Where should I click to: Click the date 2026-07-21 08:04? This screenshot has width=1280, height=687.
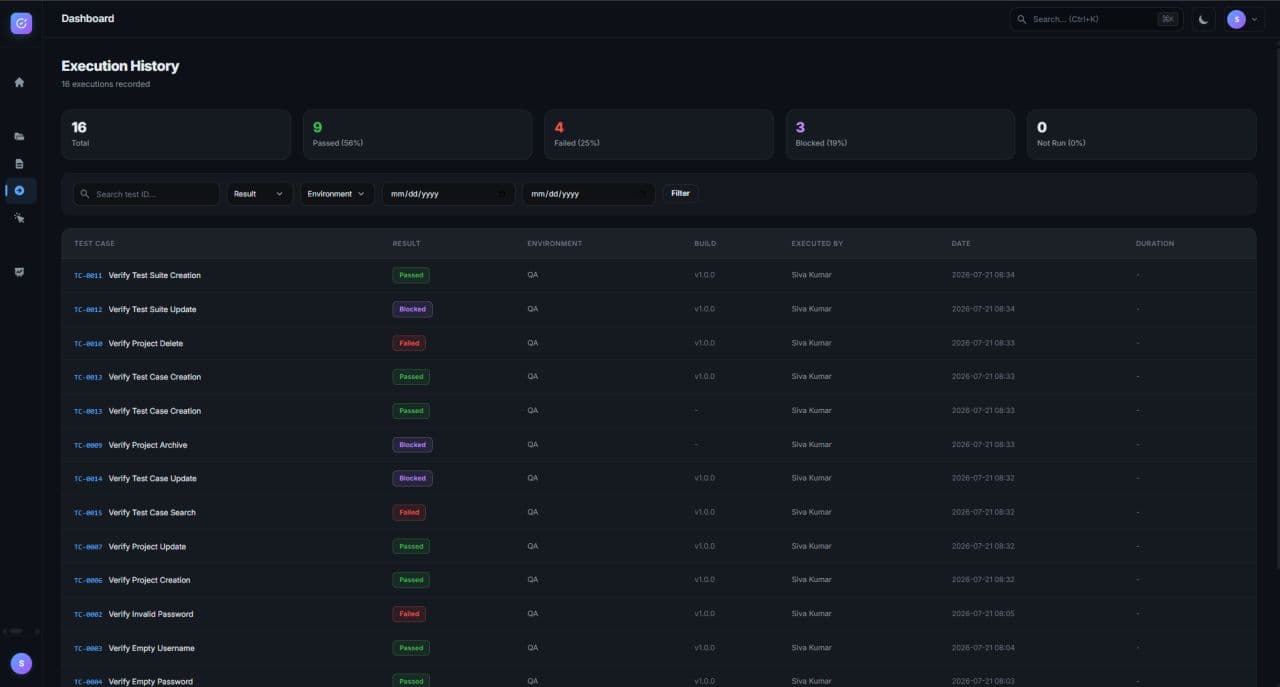tap(983, 648)
